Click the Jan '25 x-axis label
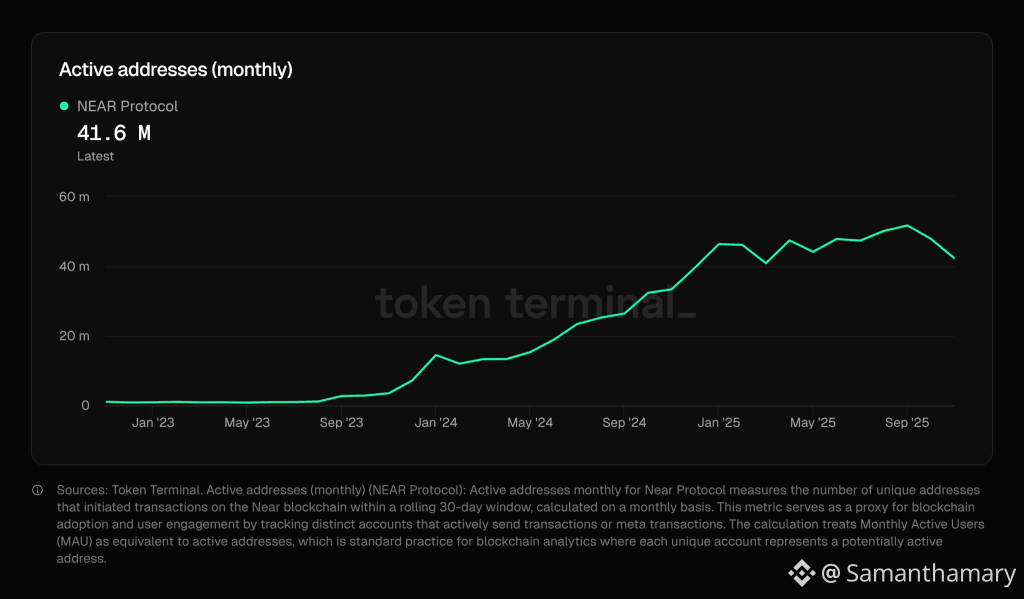Screen dimensions: 1024x599 718,423
